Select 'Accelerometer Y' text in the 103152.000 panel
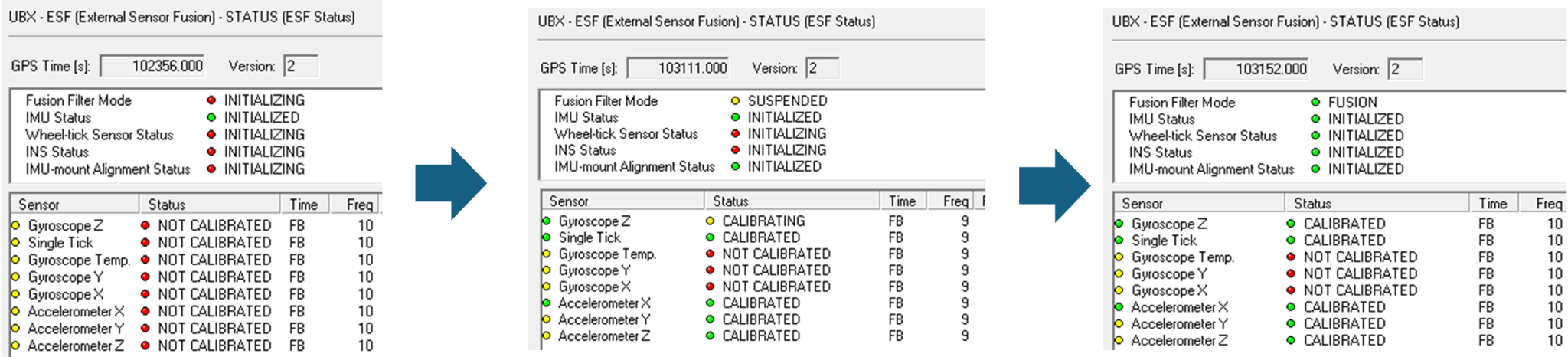This screenshot has width=1568, height=357. click(x=1180, y=323)
